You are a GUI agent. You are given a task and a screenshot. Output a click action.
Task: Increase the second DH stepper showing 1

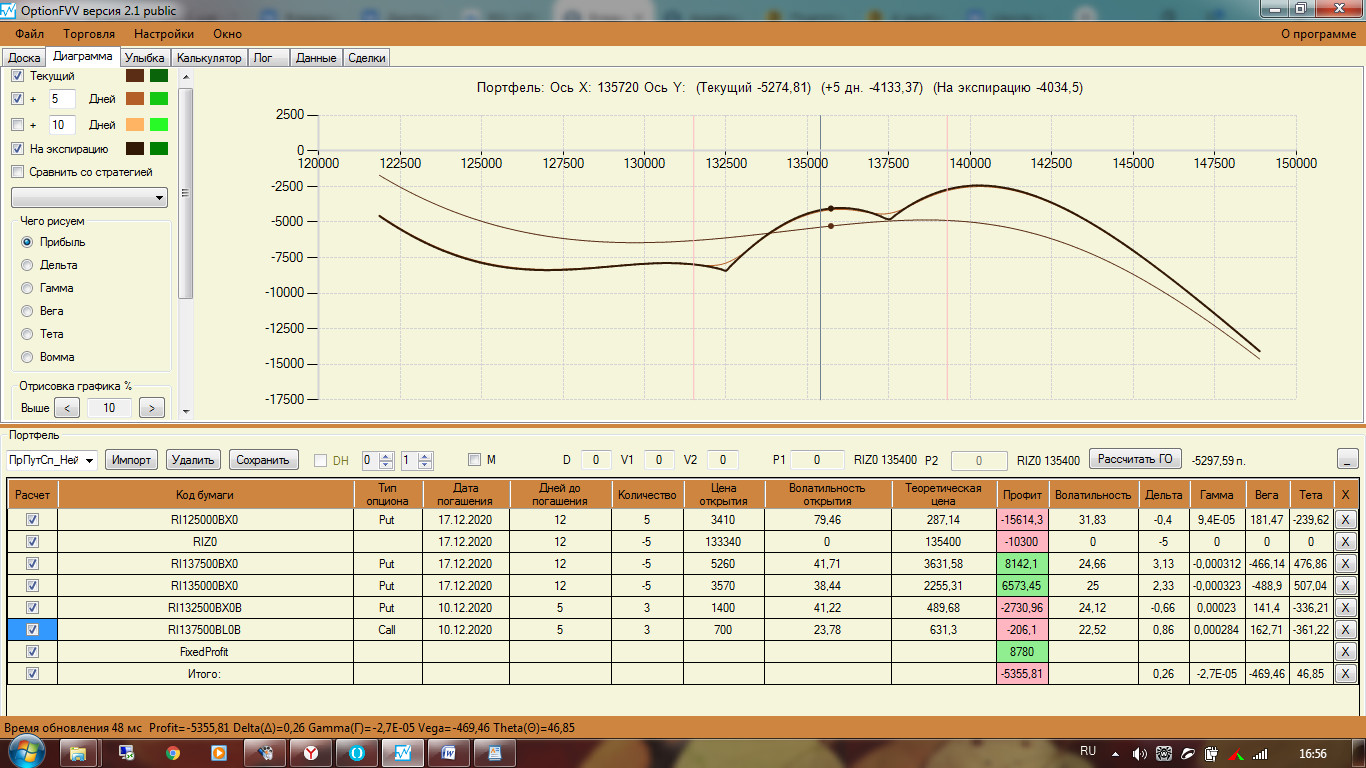426,456
